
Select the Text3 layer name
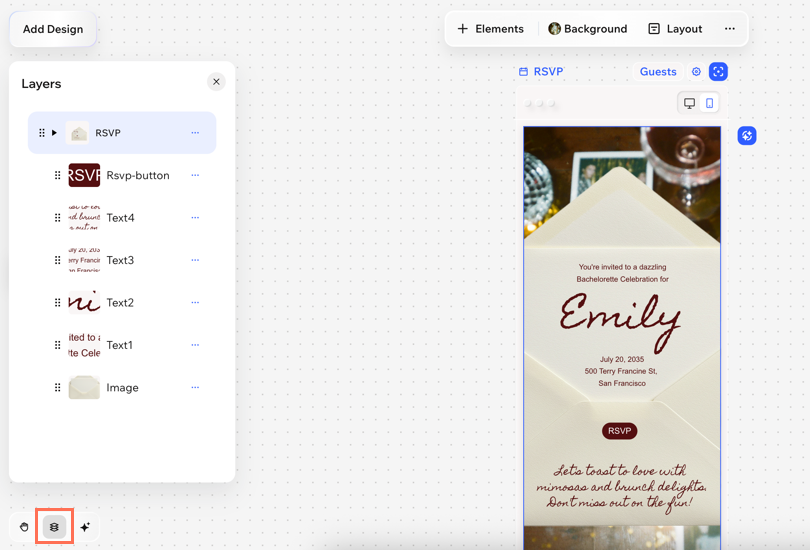coord(120,260)
